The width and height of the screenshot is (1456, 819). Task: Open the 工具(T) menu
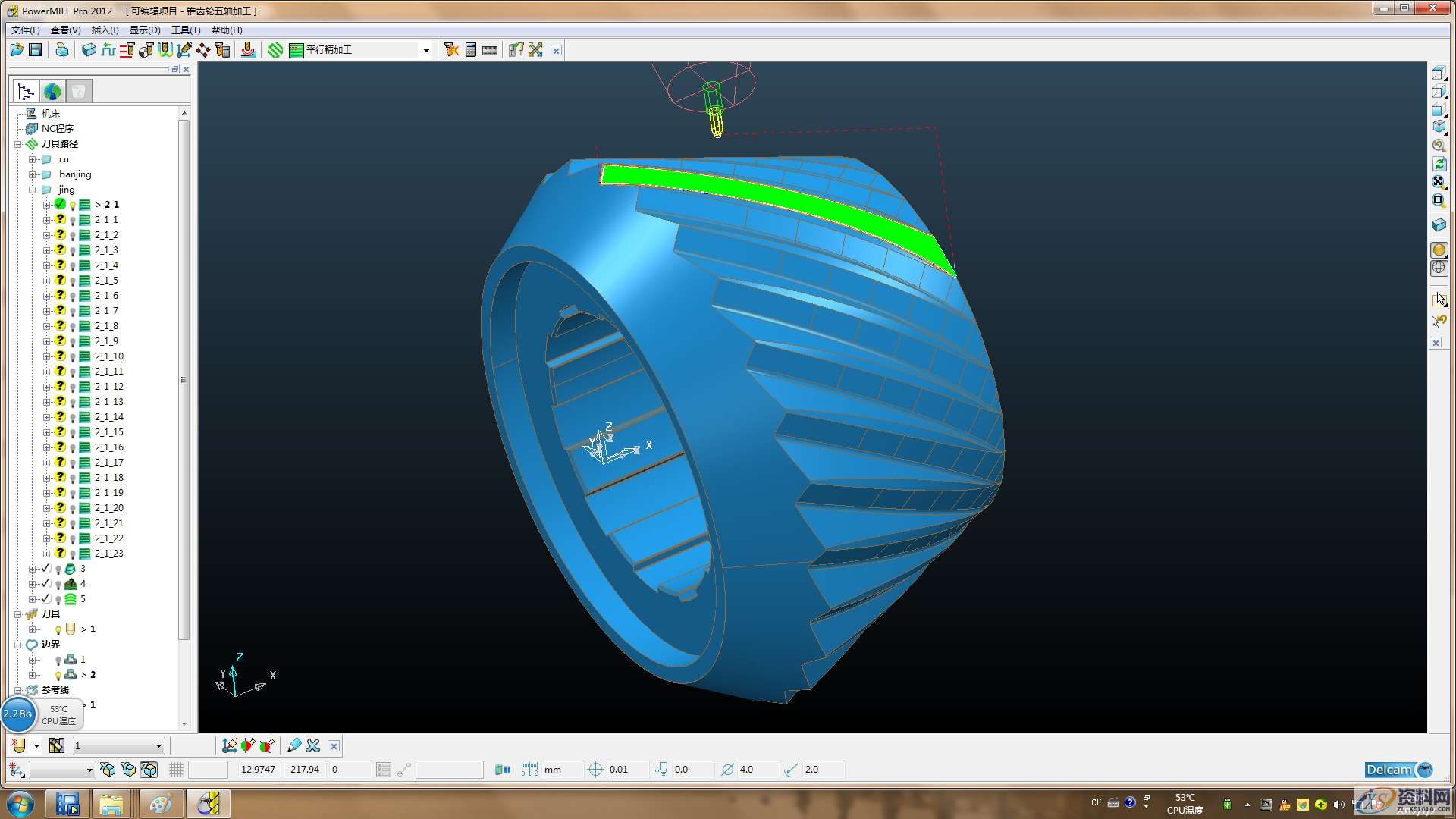pyautogui.click(x=185, y=30)
